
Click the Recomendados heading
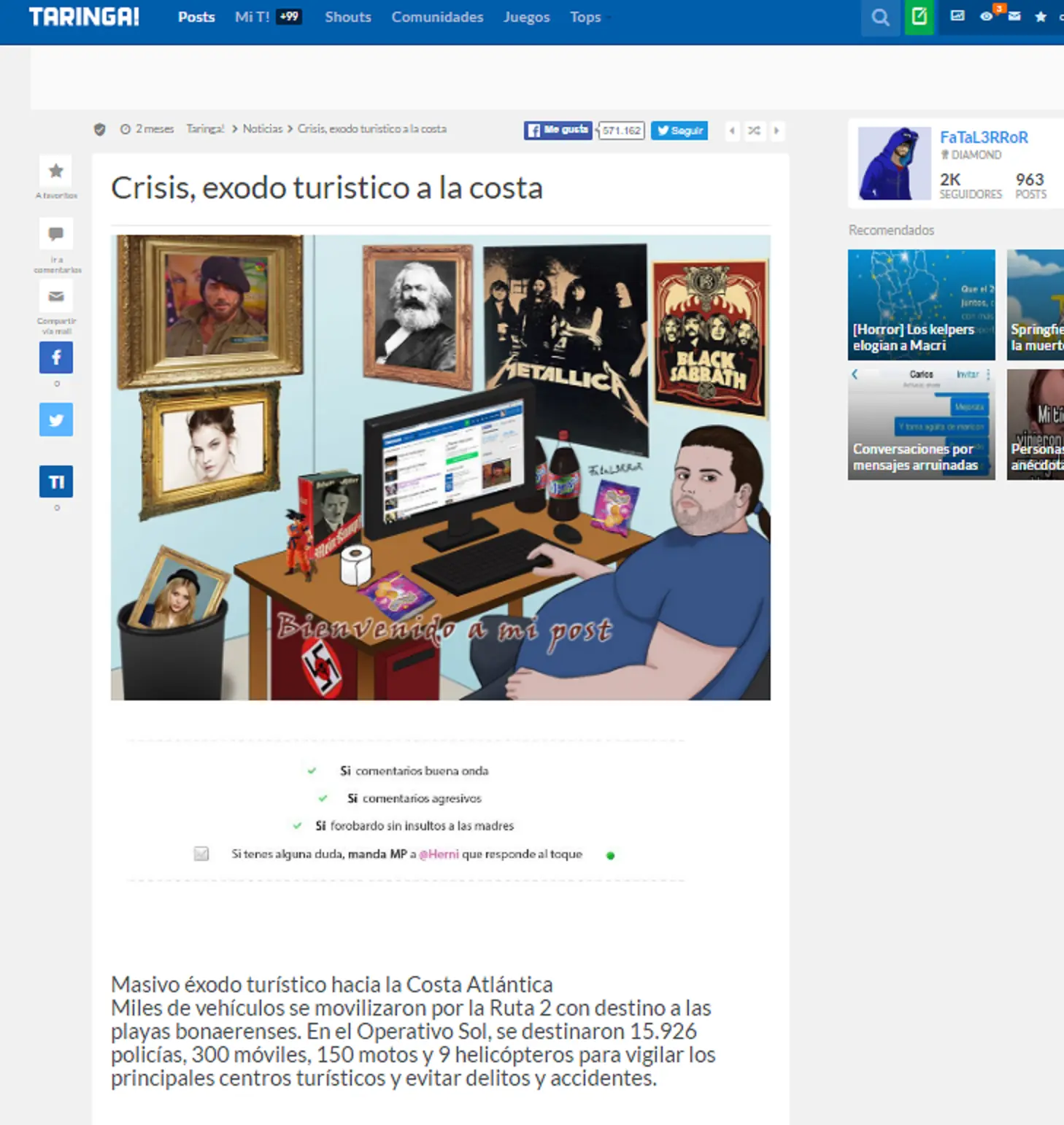coord(891,230)
